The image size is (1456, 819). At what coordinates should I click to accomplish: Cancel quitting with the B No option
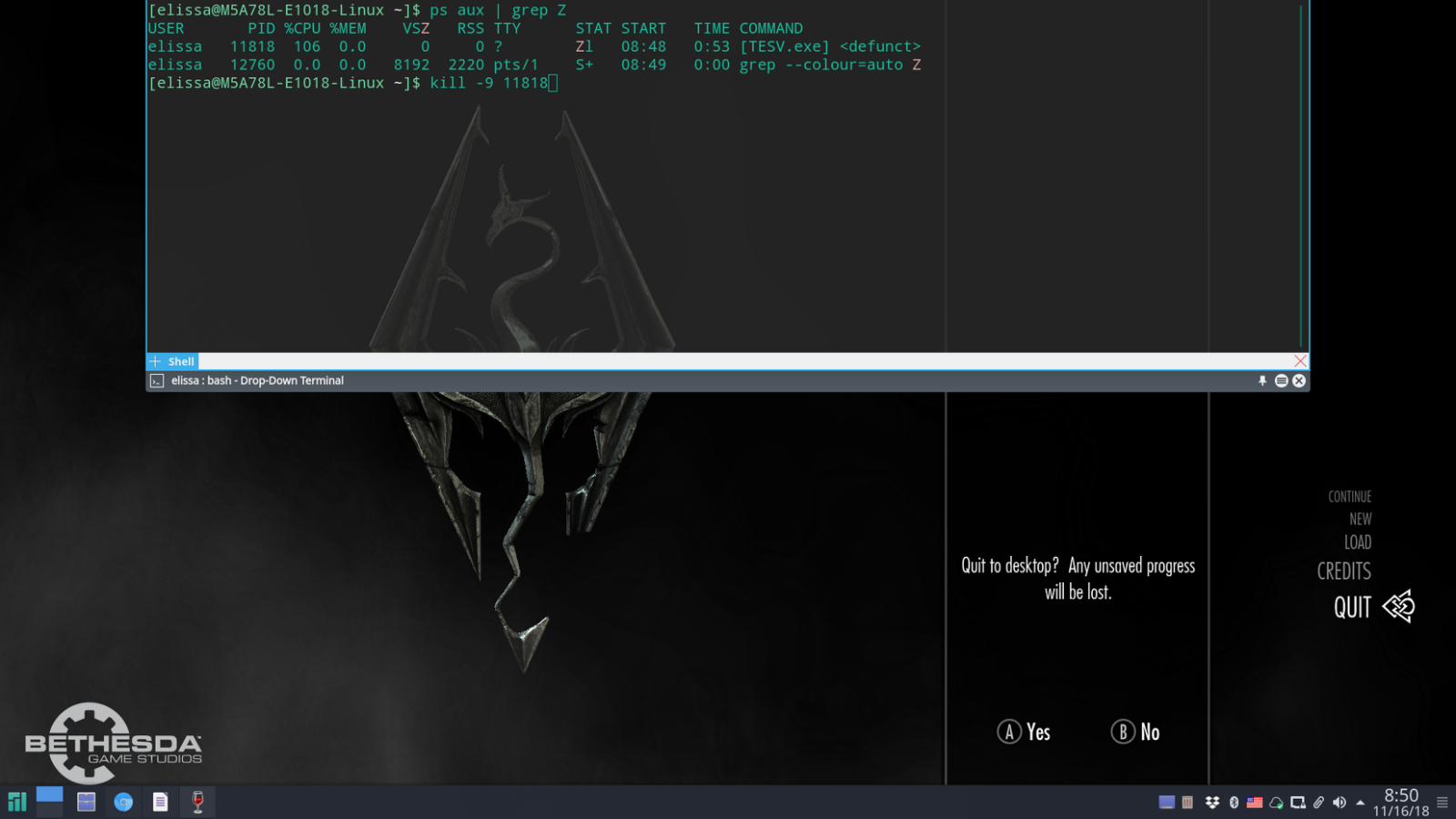point(1136,732)
